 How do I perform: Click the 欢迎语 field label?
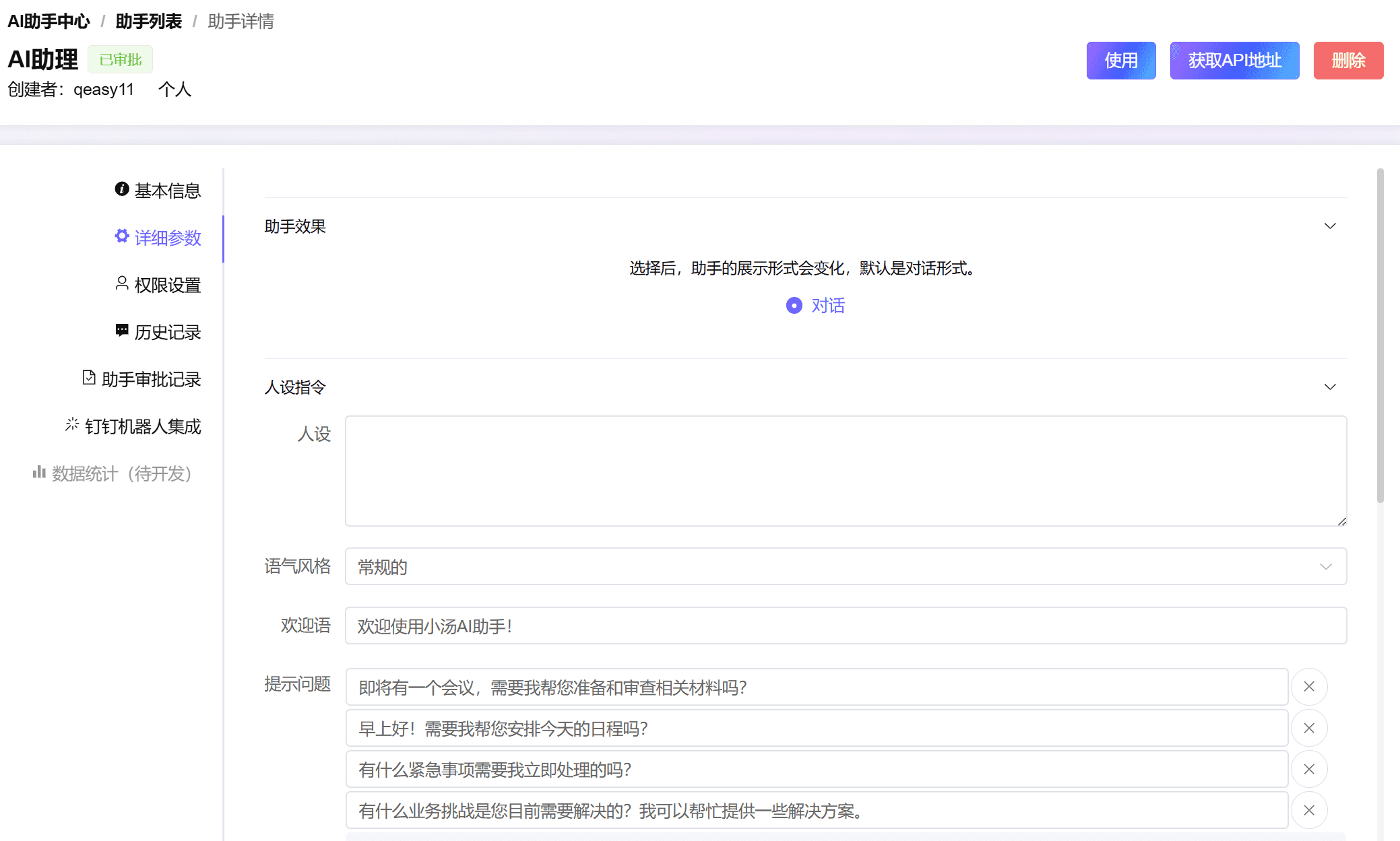pos(306,626)
